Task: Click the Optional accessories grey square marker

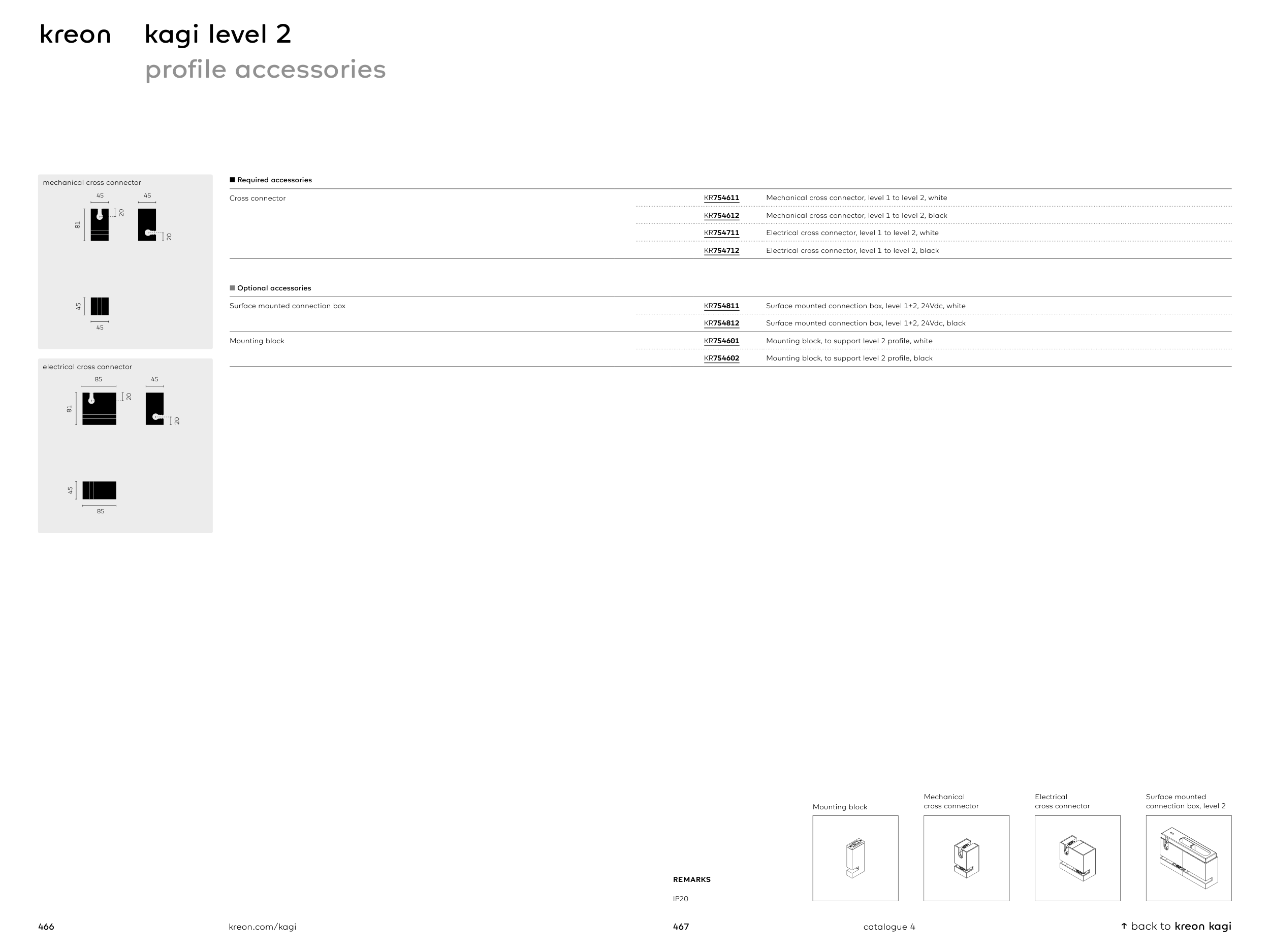Action: click(233, 288)
